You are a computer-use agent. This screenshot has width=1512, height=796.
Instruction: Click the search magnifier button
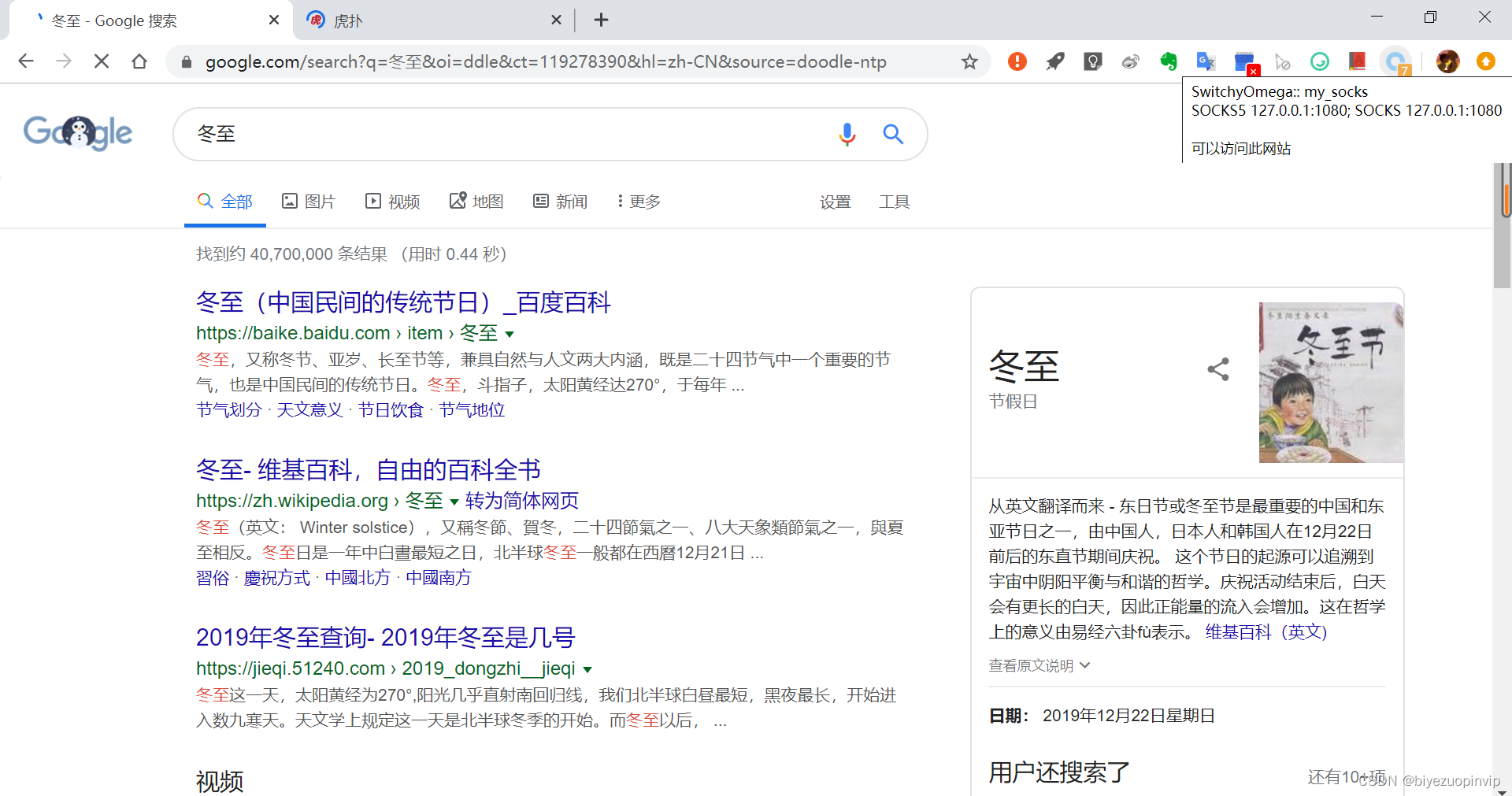coord(893,135)
